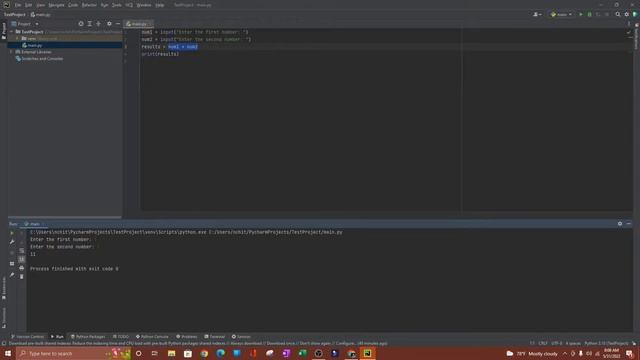Click the Expand All icon in Project panel
640x360 pixels.
click(x=89, y=24)
